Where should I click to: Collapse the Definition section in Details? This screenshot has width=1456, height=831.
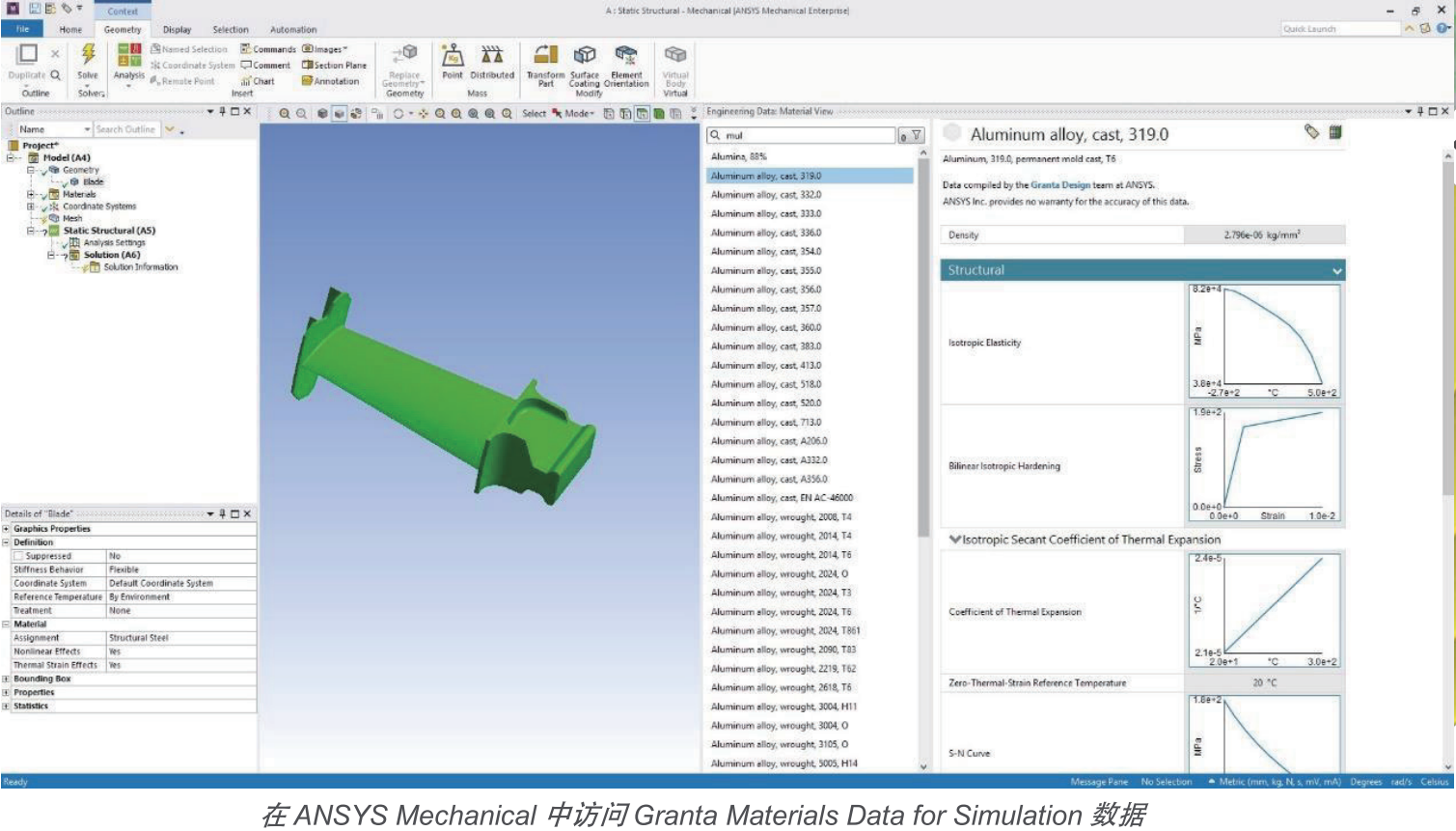click(x=6, y=542)
